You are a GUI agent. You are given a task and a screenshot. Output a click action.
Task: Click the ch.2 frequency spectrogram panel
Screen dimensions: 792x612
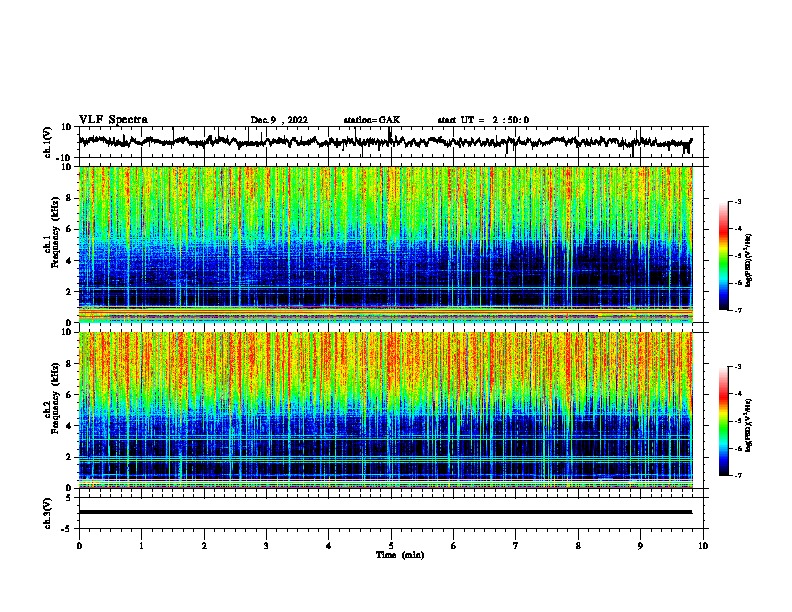386,410
